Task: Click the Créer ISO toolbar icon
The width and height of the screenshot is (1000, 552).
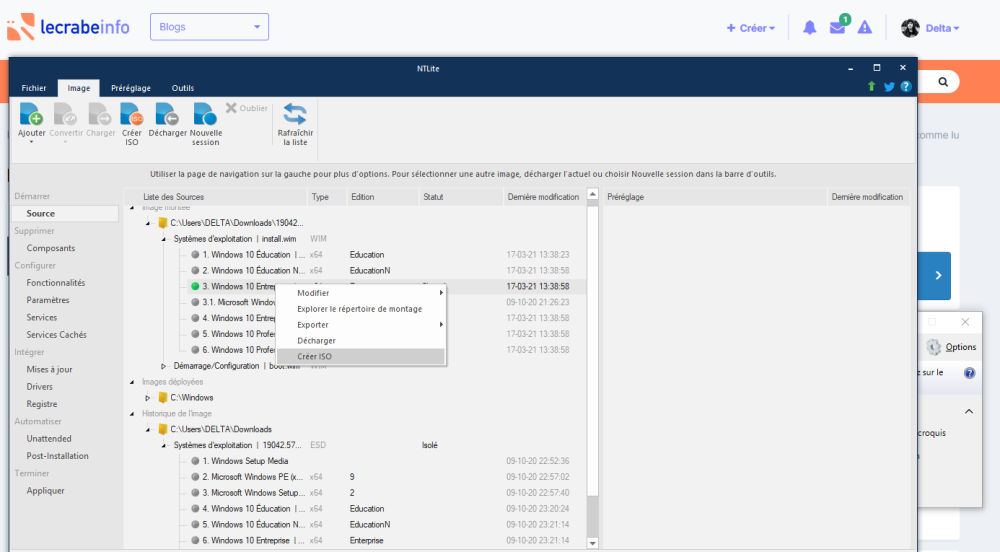Action: pyautogui.click(x=131, y=114)
